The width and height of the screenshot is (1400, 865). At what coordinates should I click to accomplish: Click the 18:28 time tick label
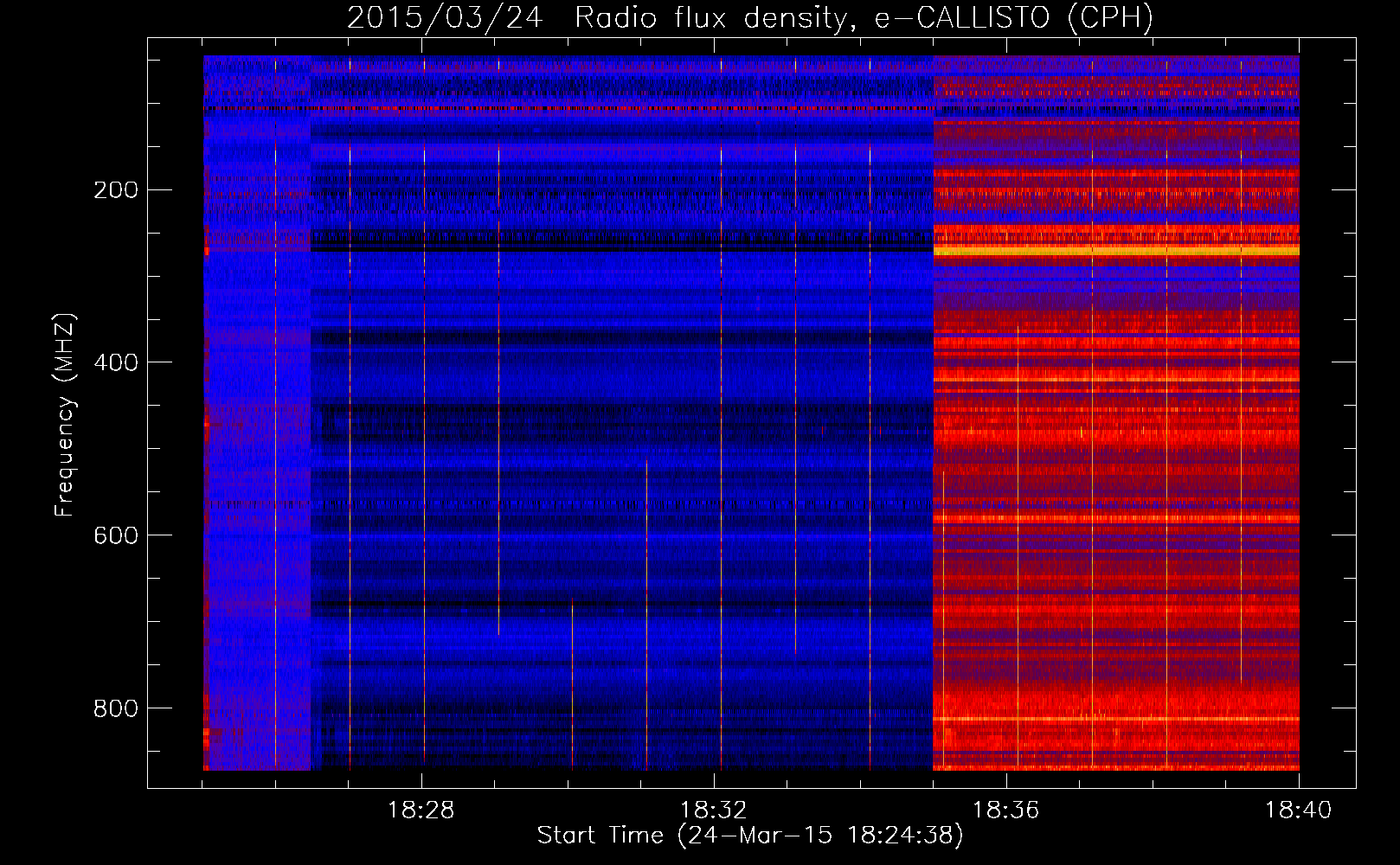pyautogui.click(x=421, y=811)
